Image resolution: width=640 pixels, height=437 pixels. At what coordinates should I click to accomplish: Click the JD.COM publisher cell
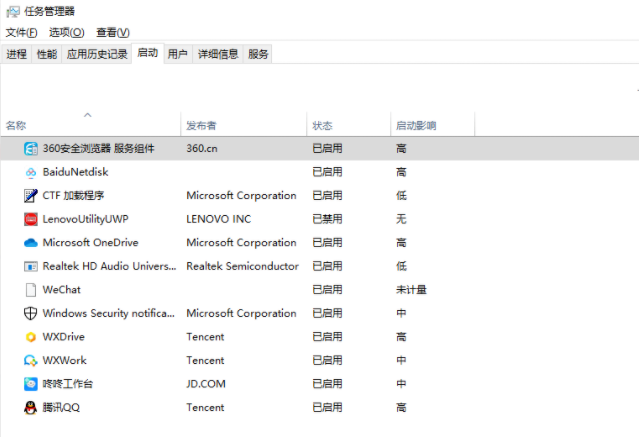pos(206,384)
